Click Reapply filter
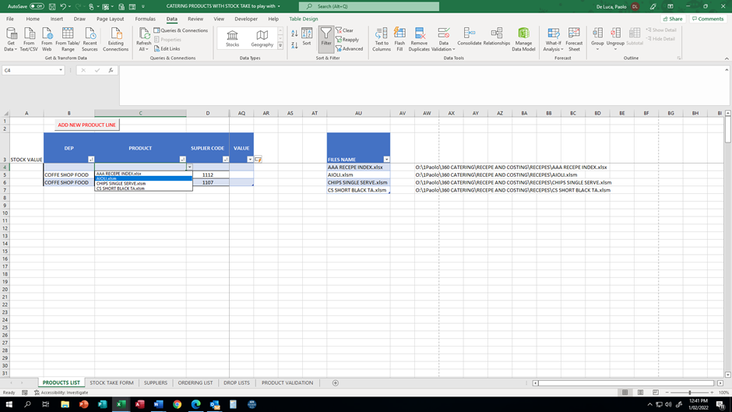The width and height of the screenshot is (732, 412). [x=347, y=40]
